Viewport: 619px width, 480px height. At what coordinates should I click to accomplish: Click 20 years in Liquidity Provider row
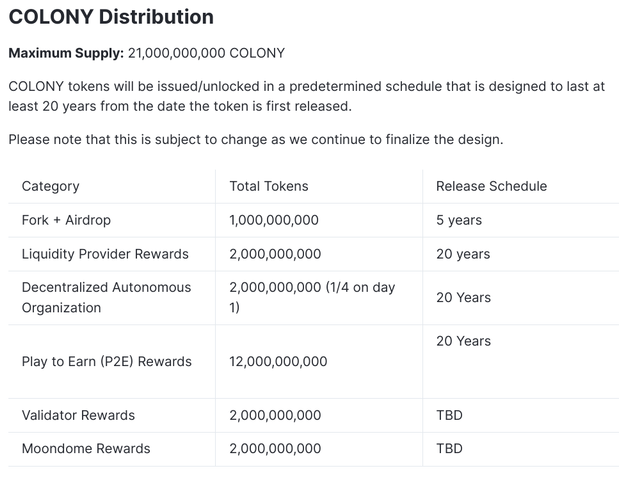[x=463, y=254]
